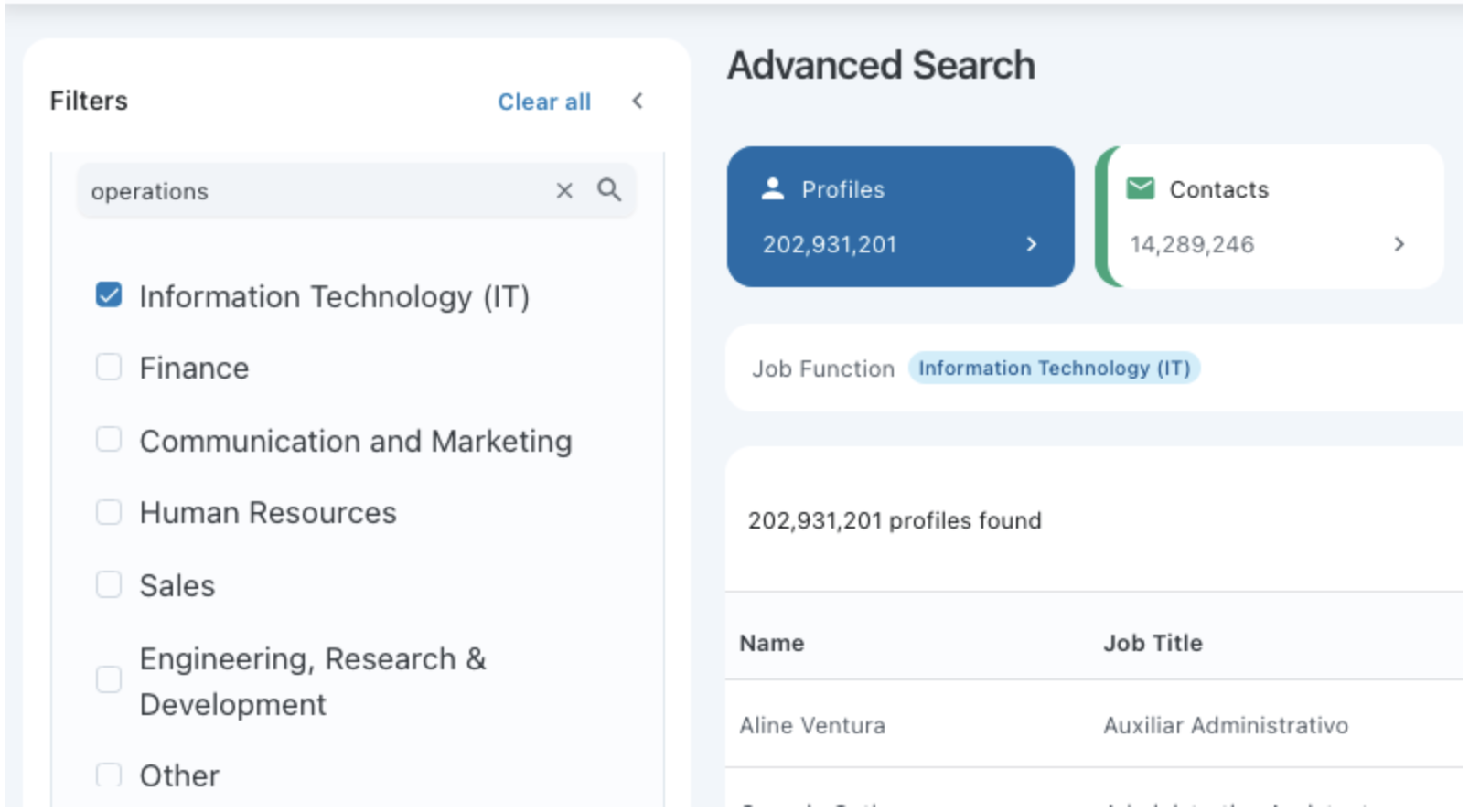This screenshot has width=1469, height=812.
Task: Click the Clear all link
Action: (544, 101)
